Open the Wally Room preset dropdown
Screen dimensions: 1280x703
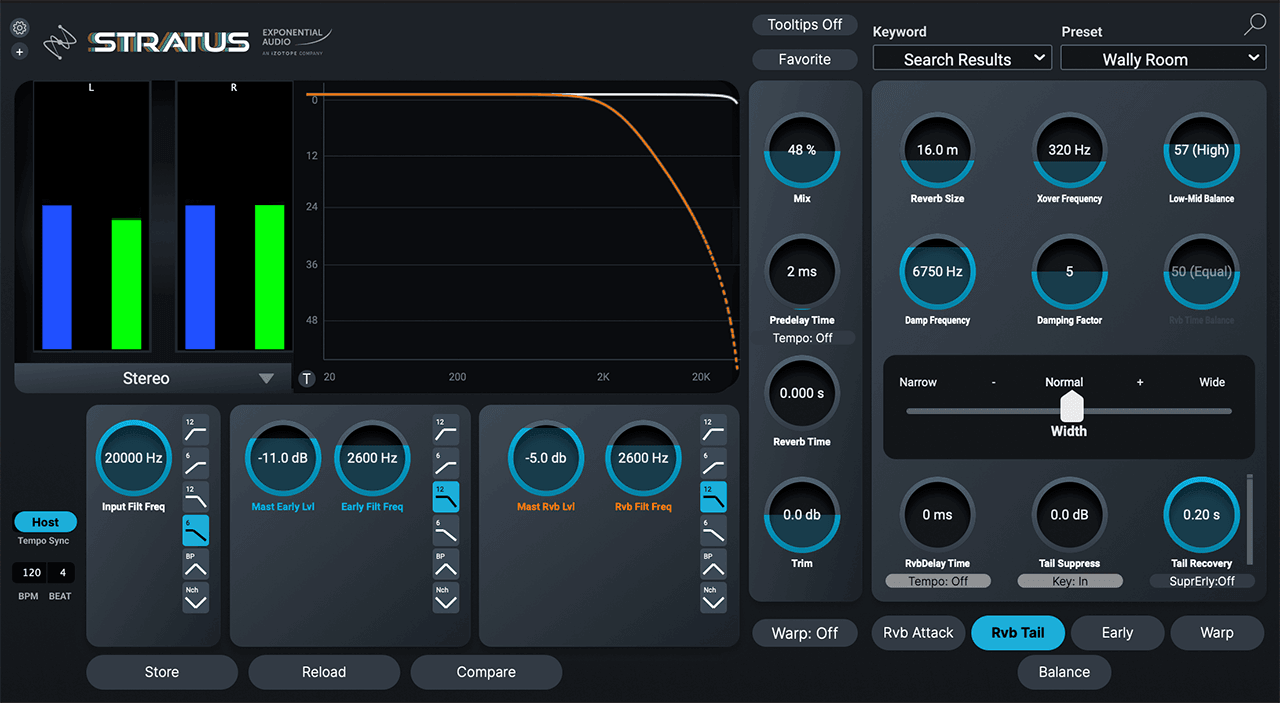point(1163,59)
